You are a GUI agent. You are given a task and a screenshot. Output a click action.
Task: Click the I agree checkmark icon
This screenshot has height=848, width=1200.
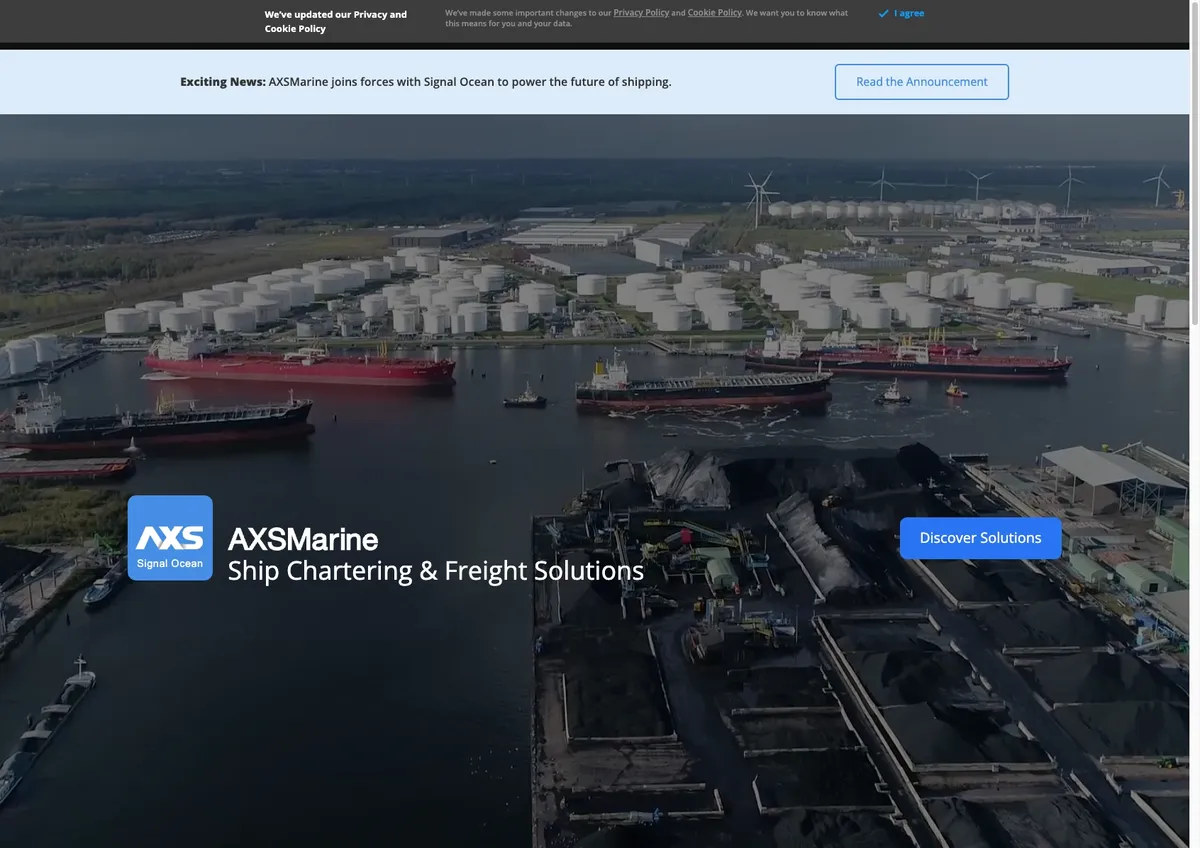tap(883, 14)
